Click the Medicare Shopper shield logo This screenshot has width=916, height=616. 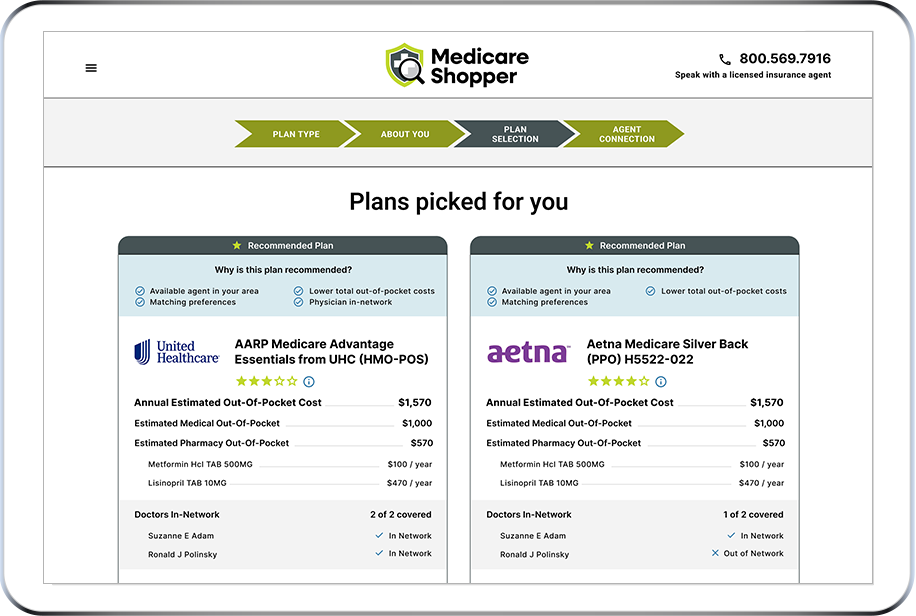pyautogui.click(x=405, y=65)
